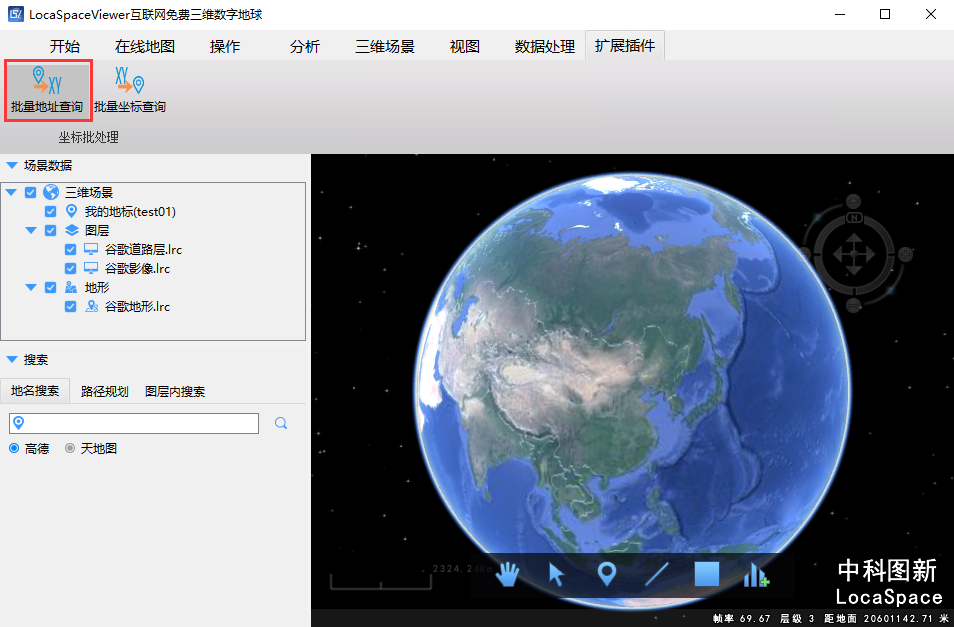Switch to the 路径规划 tab
The width and height of the screenshot is (954, 627).
pos(105,392)
